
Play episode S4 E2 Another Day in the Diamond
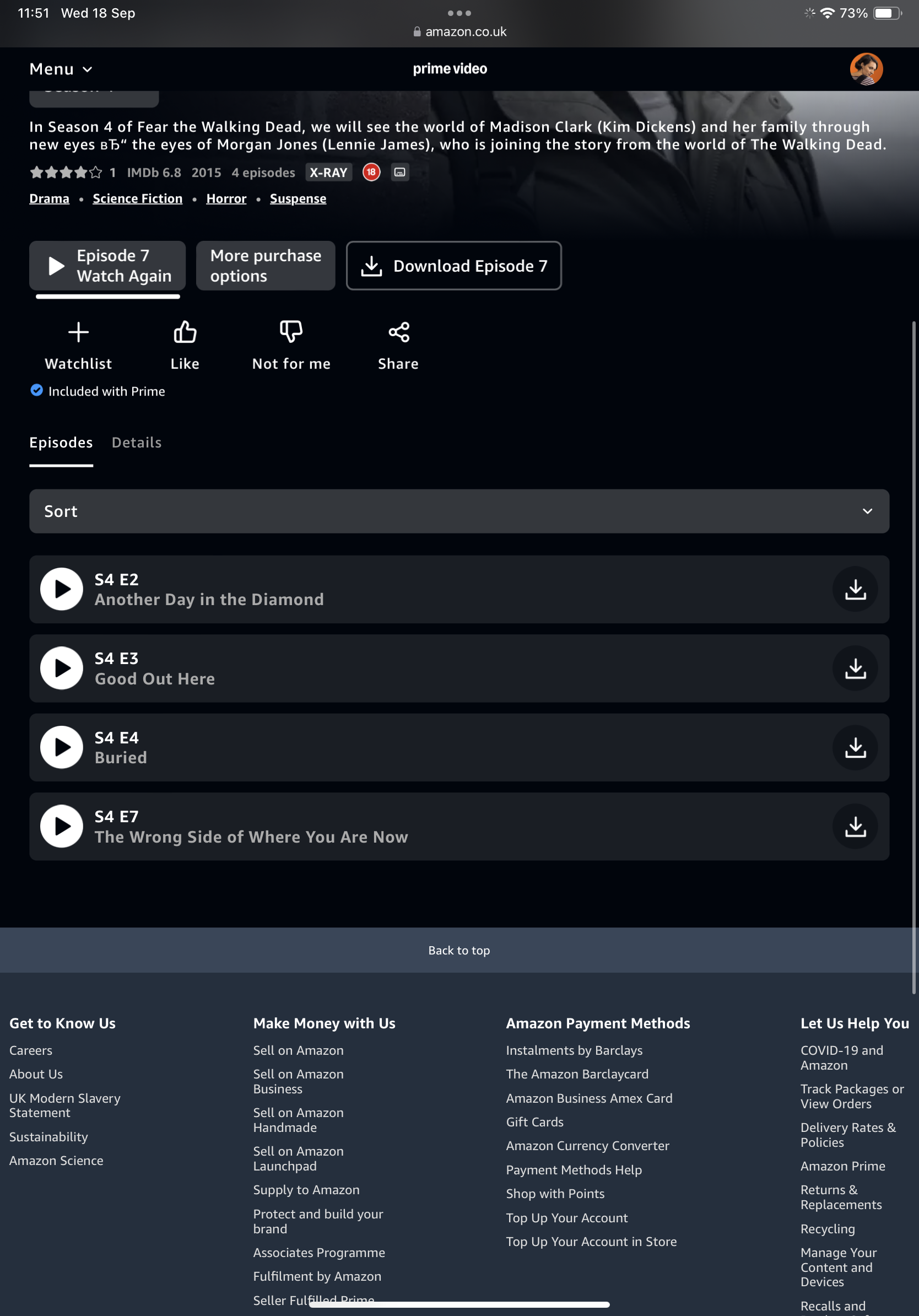[x=61, y=589]
